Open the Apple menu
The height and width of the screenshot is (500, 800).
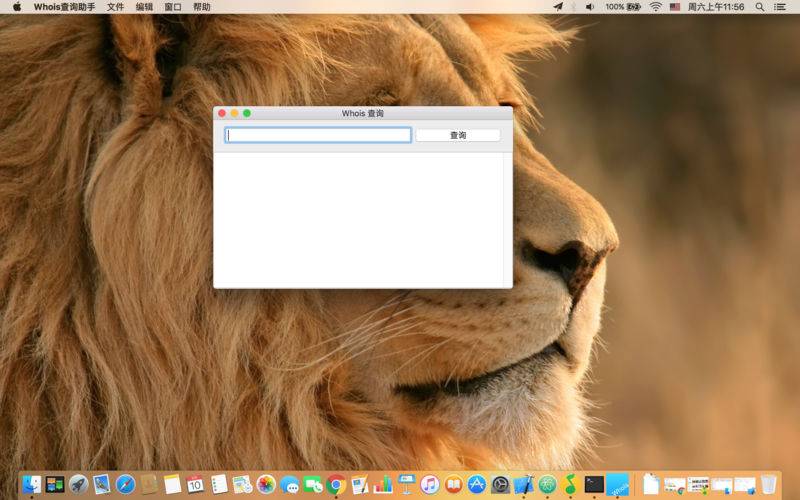[17, 7]
